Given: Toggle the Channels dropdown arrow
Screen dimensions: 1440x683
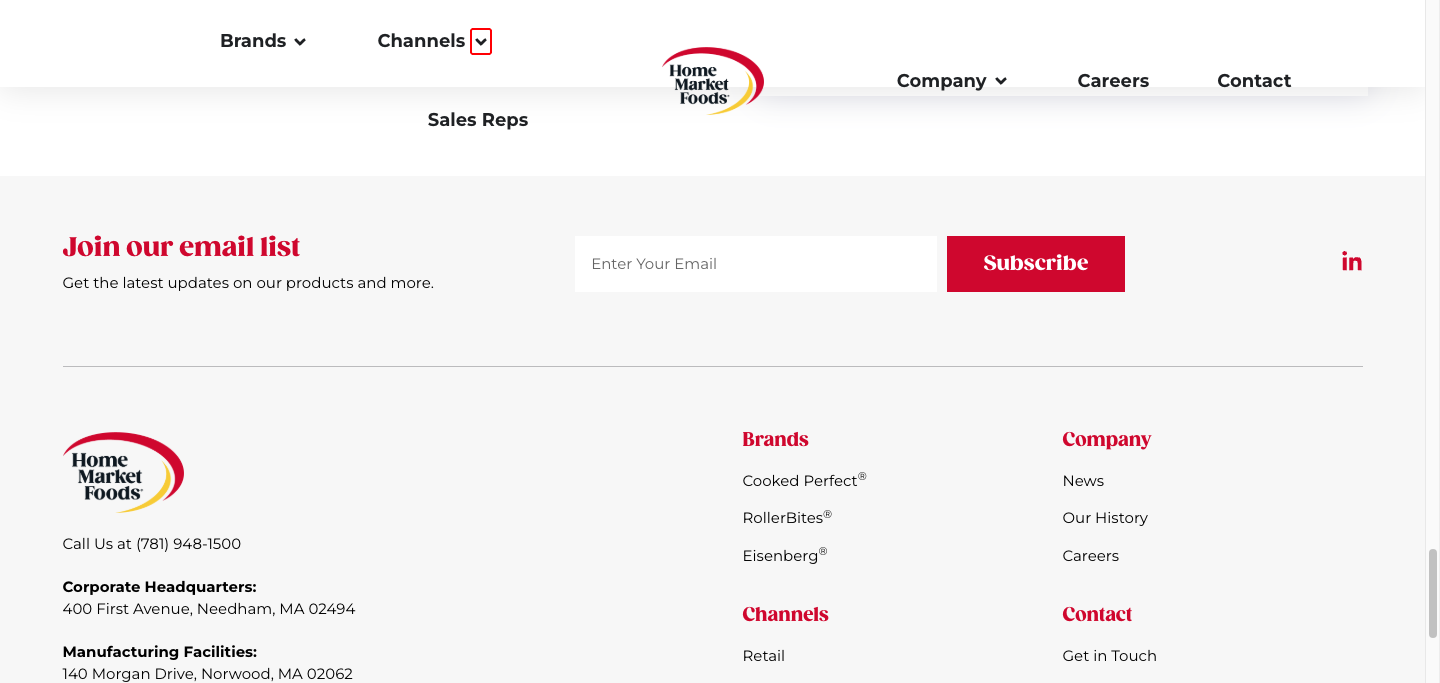Looking at the screenshot, I should (481, 42).
